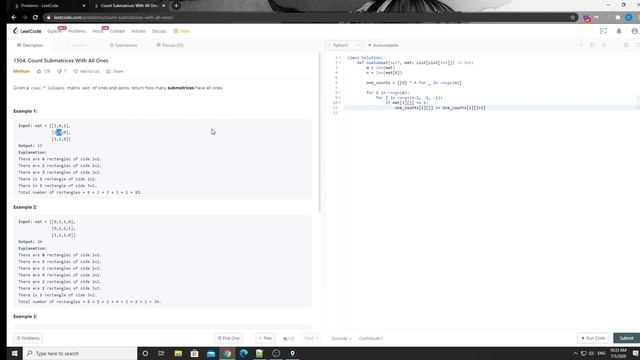Click the Problems list button
This screenshot has height=360, width=640.
pos(29,338)
